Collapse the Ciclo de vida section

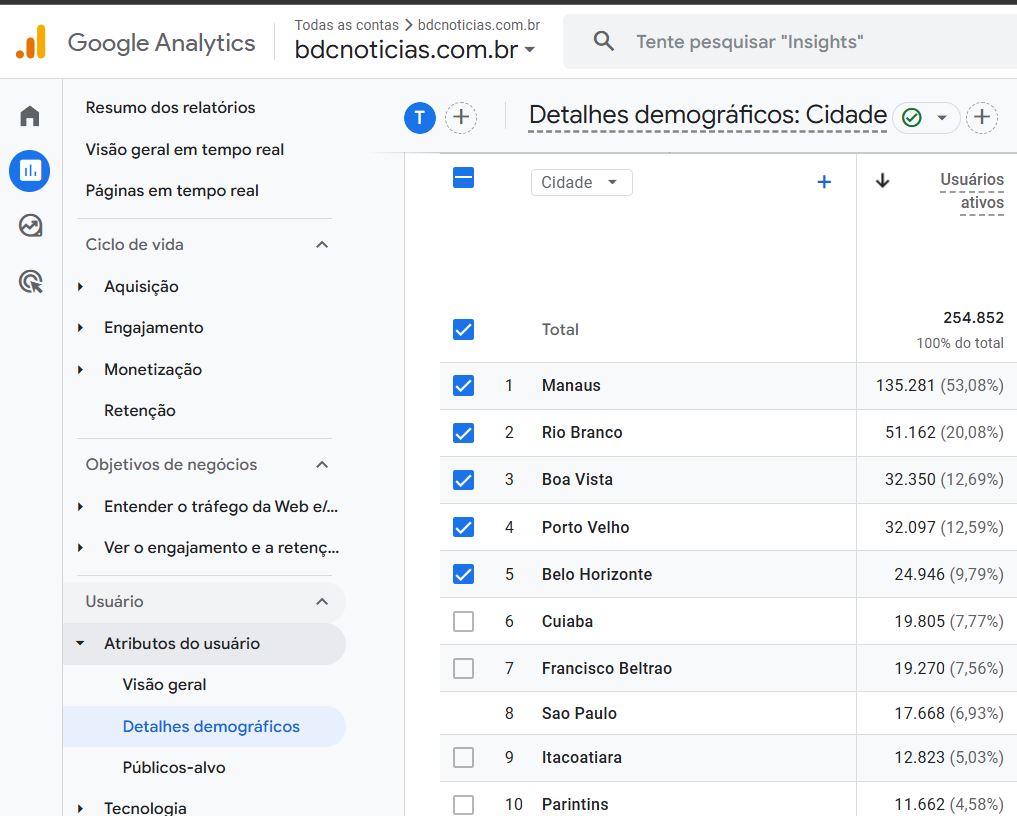click(322, 245)
